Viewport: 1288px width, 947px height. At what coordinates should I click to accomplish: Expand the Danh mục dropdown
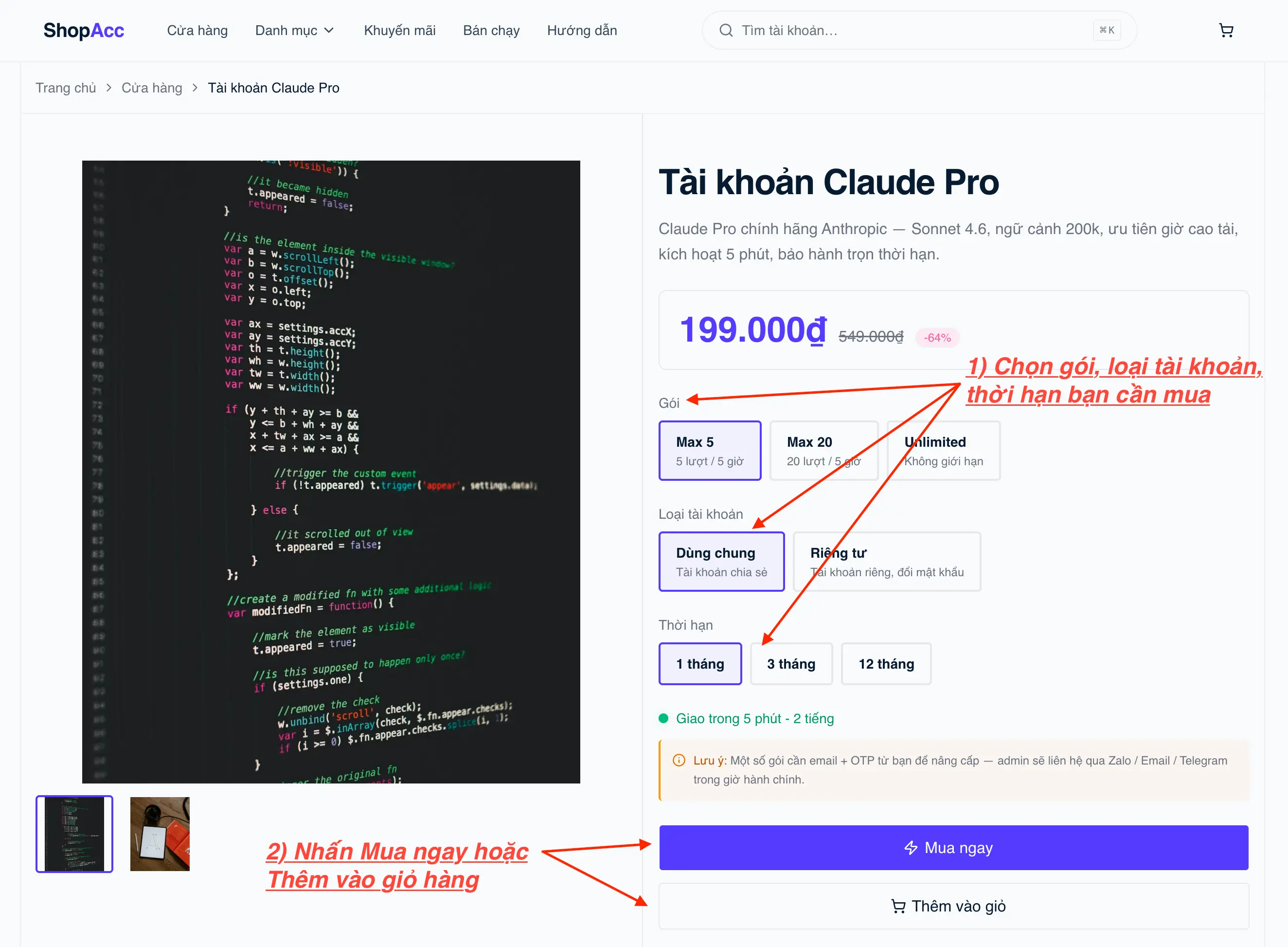294,30
